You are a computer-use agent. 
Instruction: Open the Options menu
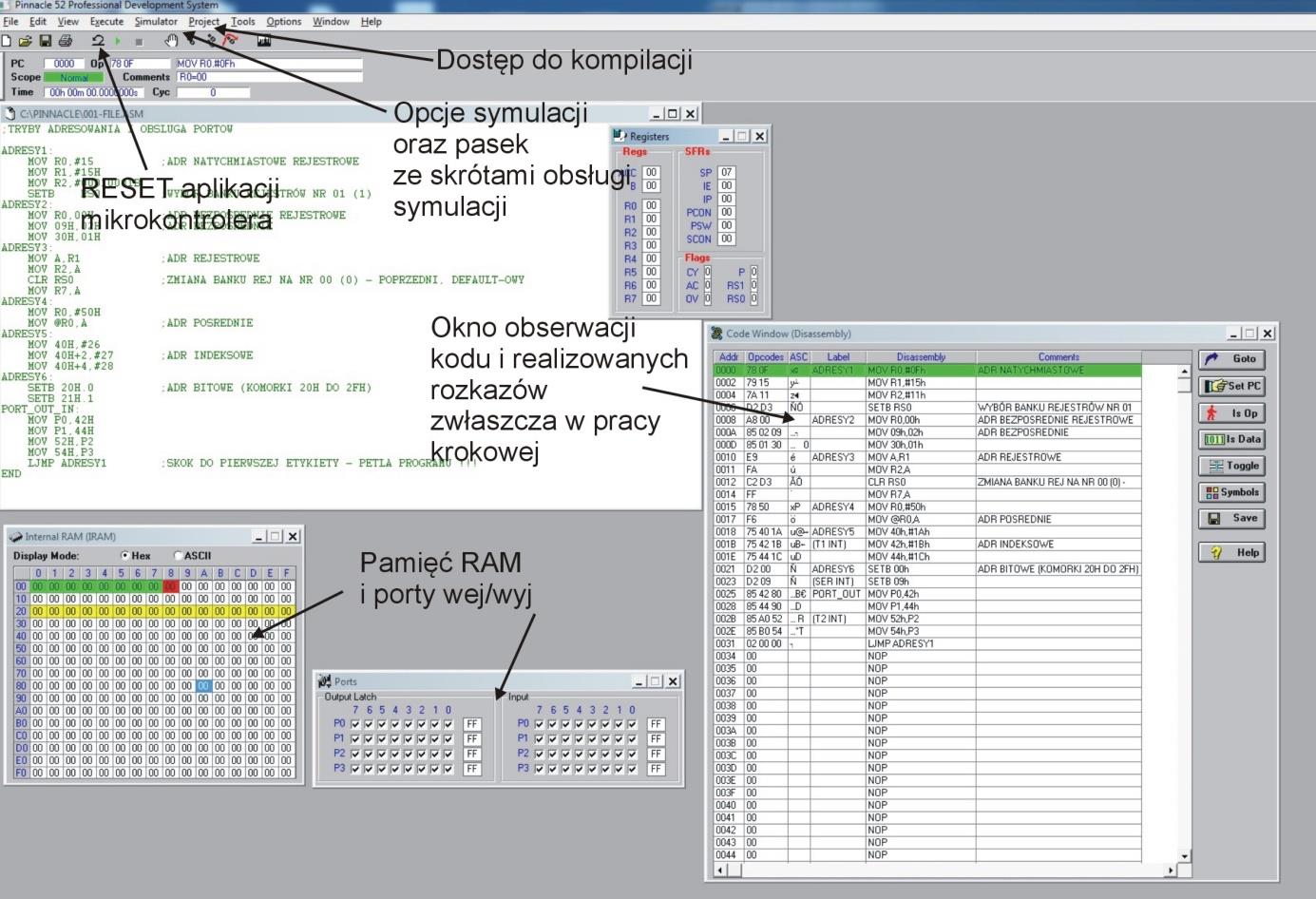point(283,21)
